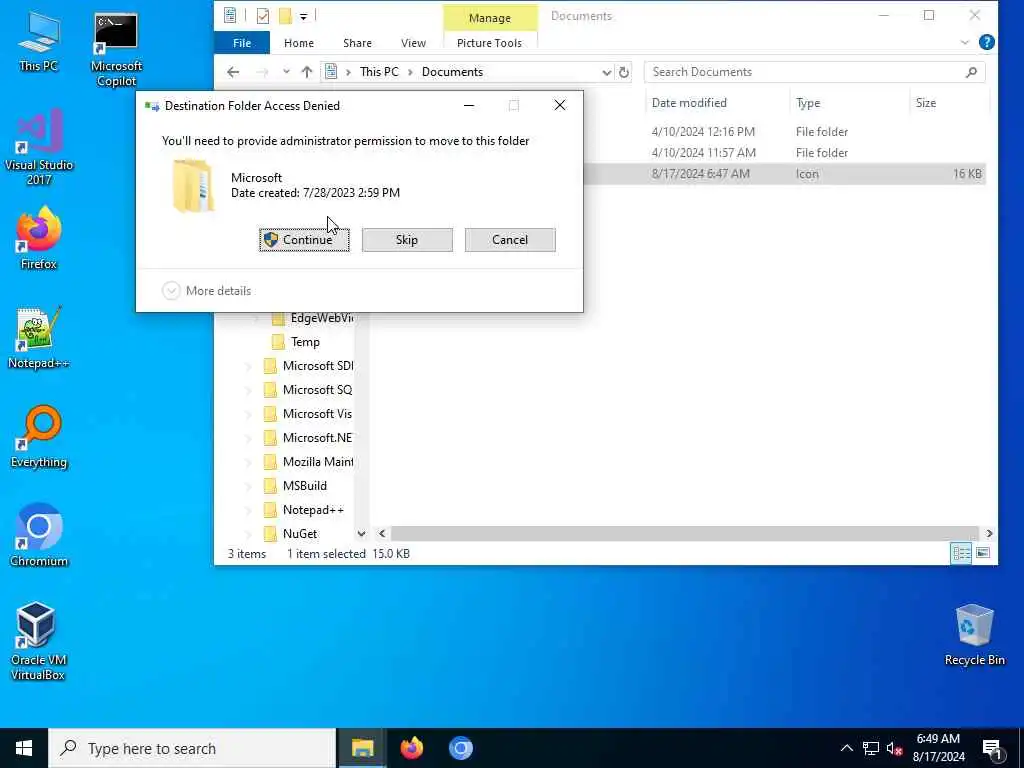The width and height of the screenshot is (1024, 768).
Task: Click horizontal scrollbar right arrow
Action: pos(989,534)
